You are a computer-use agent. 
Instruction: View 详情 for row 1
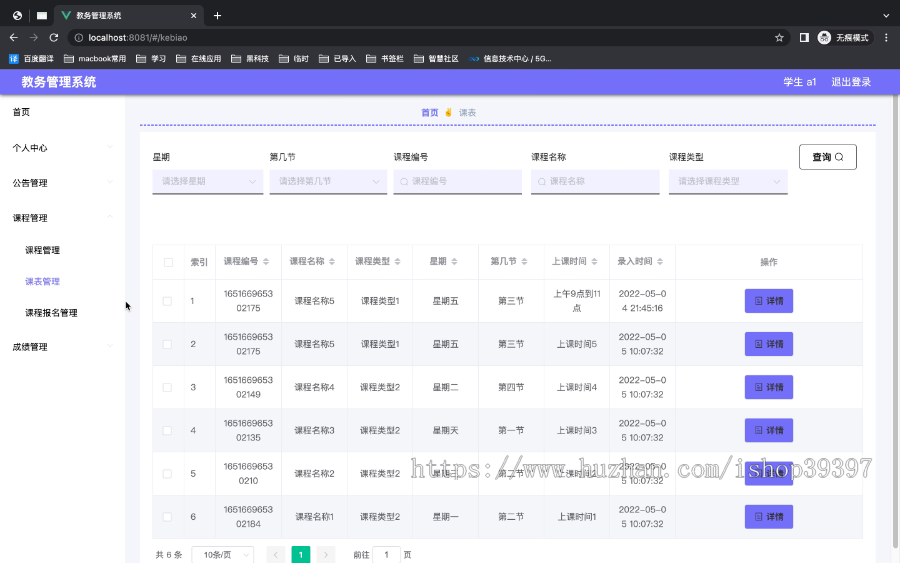pos(769,301)
